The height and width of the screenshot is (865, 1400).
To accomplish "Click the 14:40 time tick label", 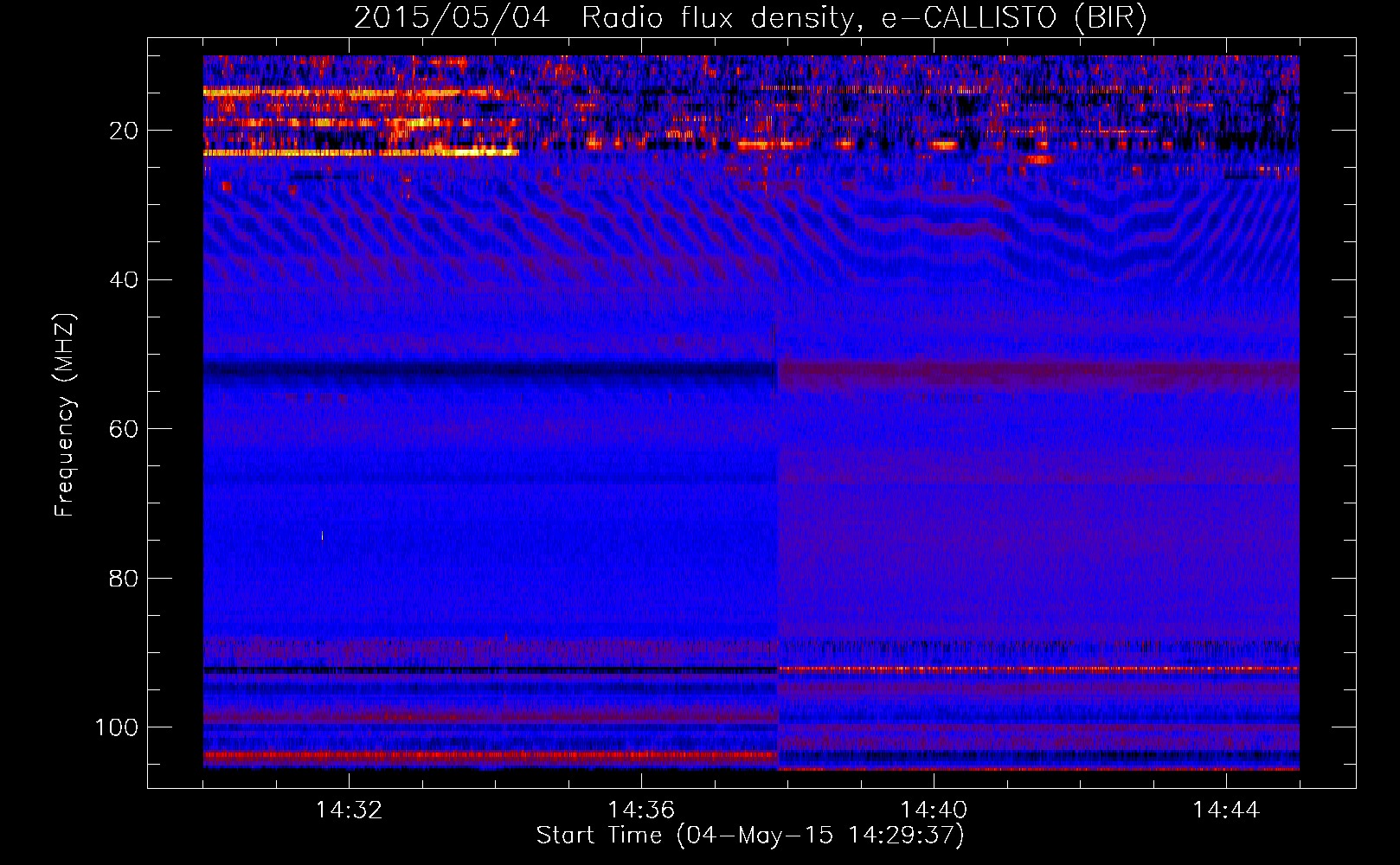I will coord(934,811).
